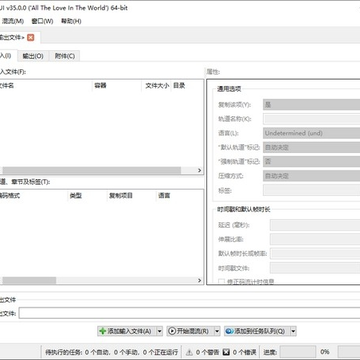Click the 标签 input field
The width and height of the screenshot is (360, 360).
(x=311, y=190)
